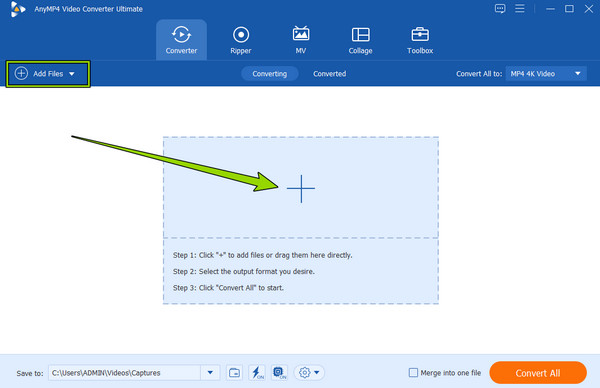This screenshot has height=388, width=600.
Task: Click the 'Step 2: Select the output format' text
Action: 244,272
